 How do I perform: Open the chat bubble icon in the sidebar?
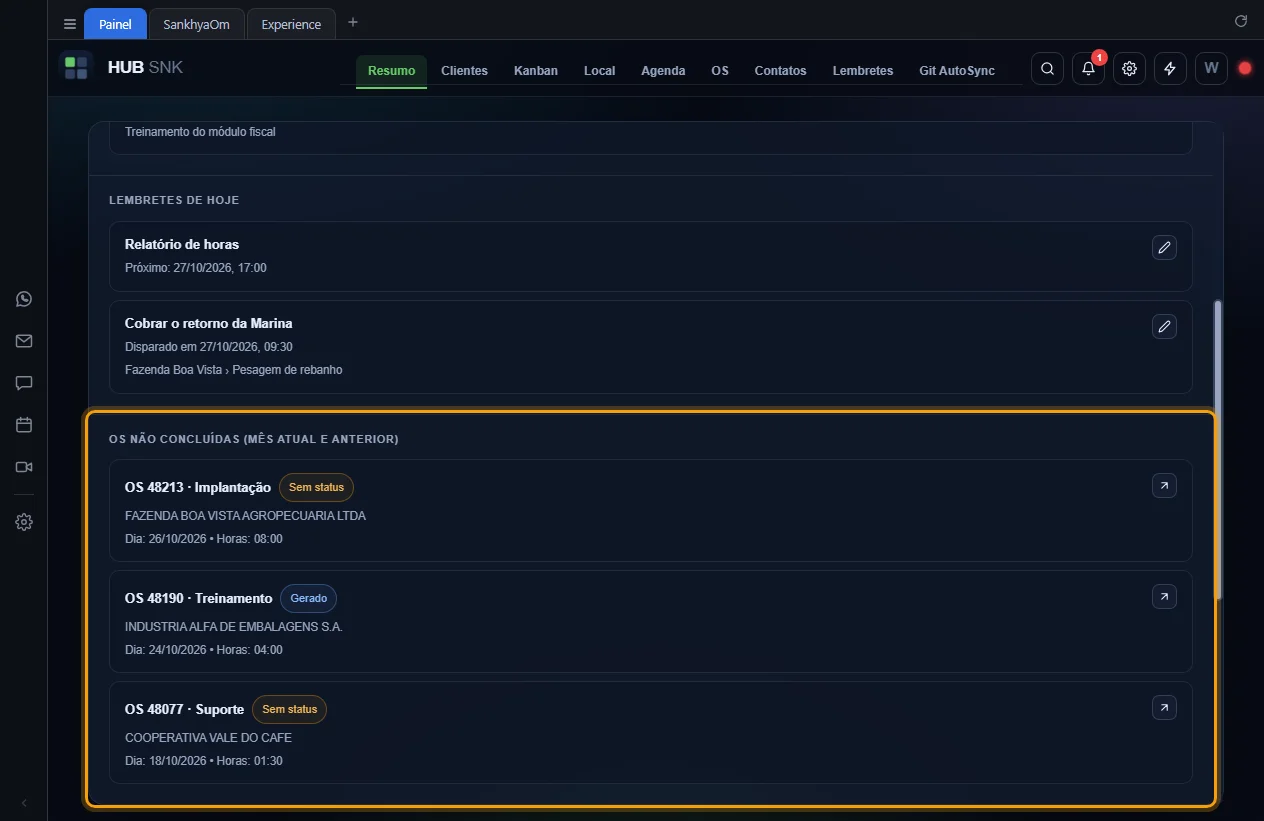tap(24, 383)
